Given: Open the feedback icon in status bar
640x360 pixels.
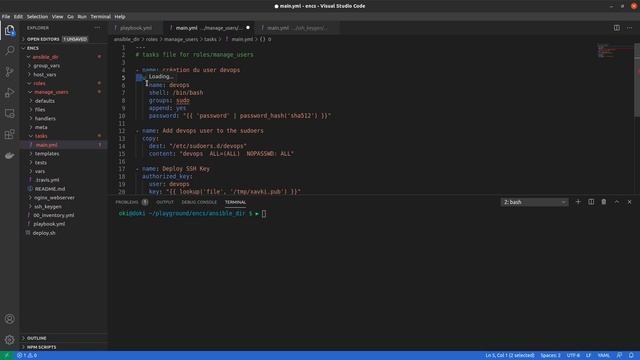Looking at the screenshot, I should tap(620, 356).
